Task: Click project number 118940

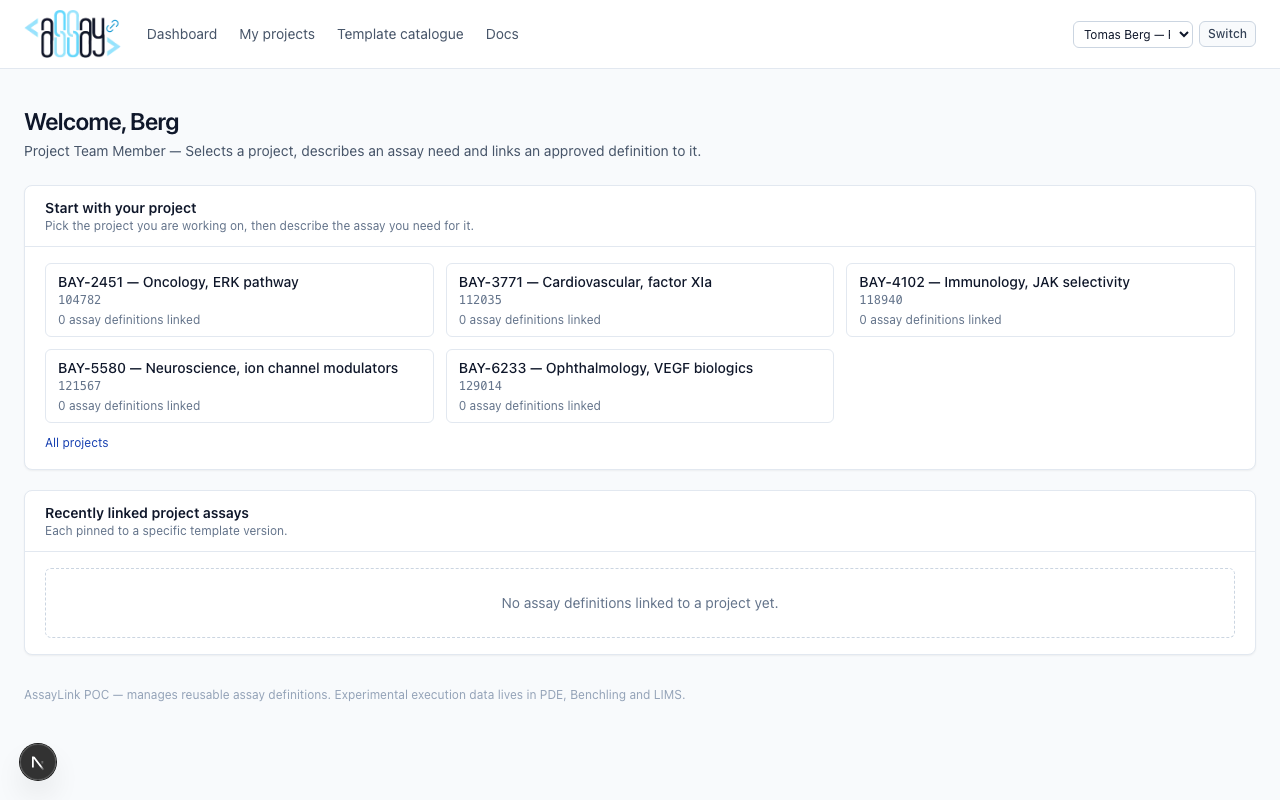Action: (x=881, y=300)
